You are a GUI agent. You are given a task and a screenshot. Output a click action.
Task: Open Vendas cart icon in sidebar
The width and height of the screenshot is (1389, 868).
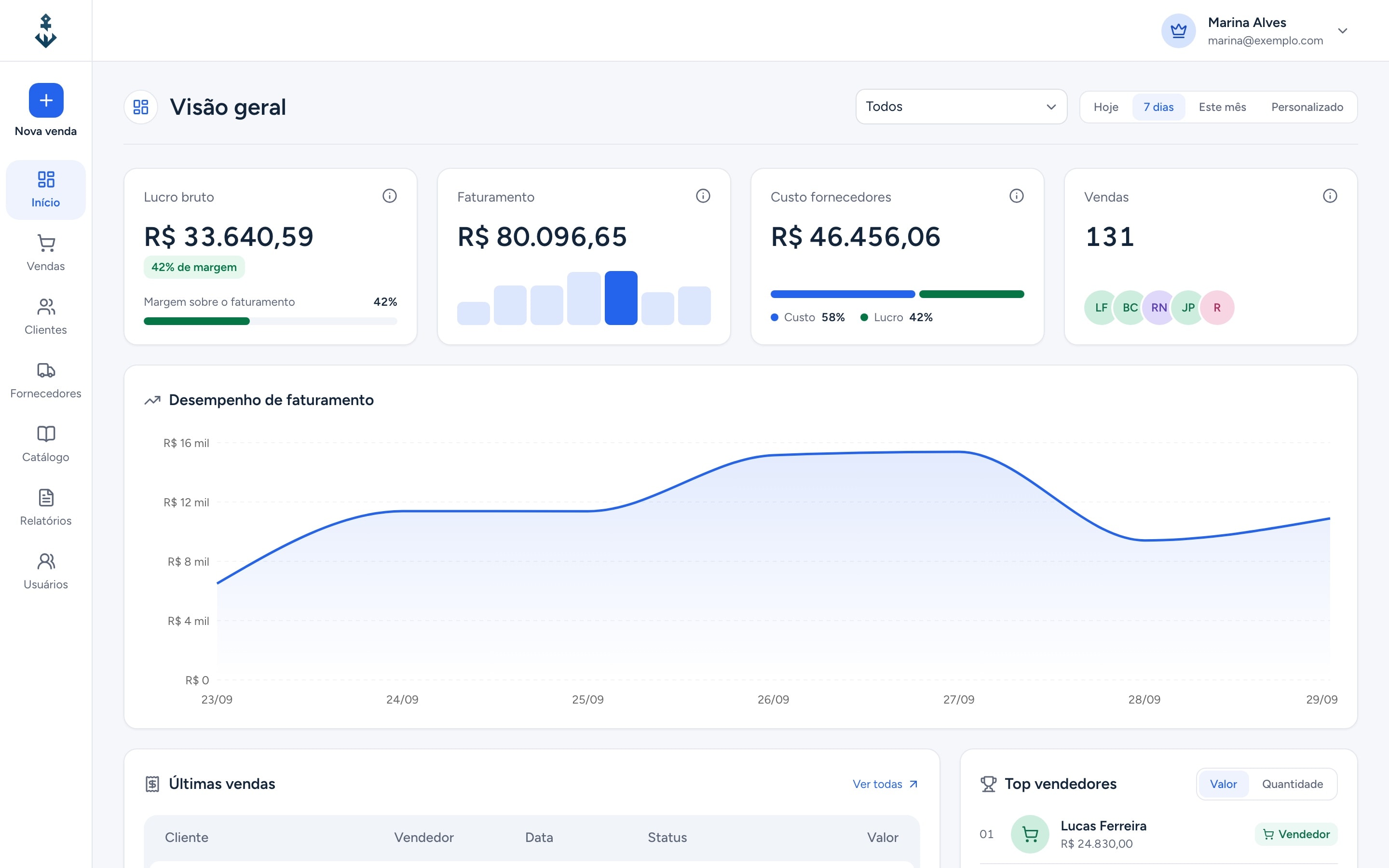46,244
